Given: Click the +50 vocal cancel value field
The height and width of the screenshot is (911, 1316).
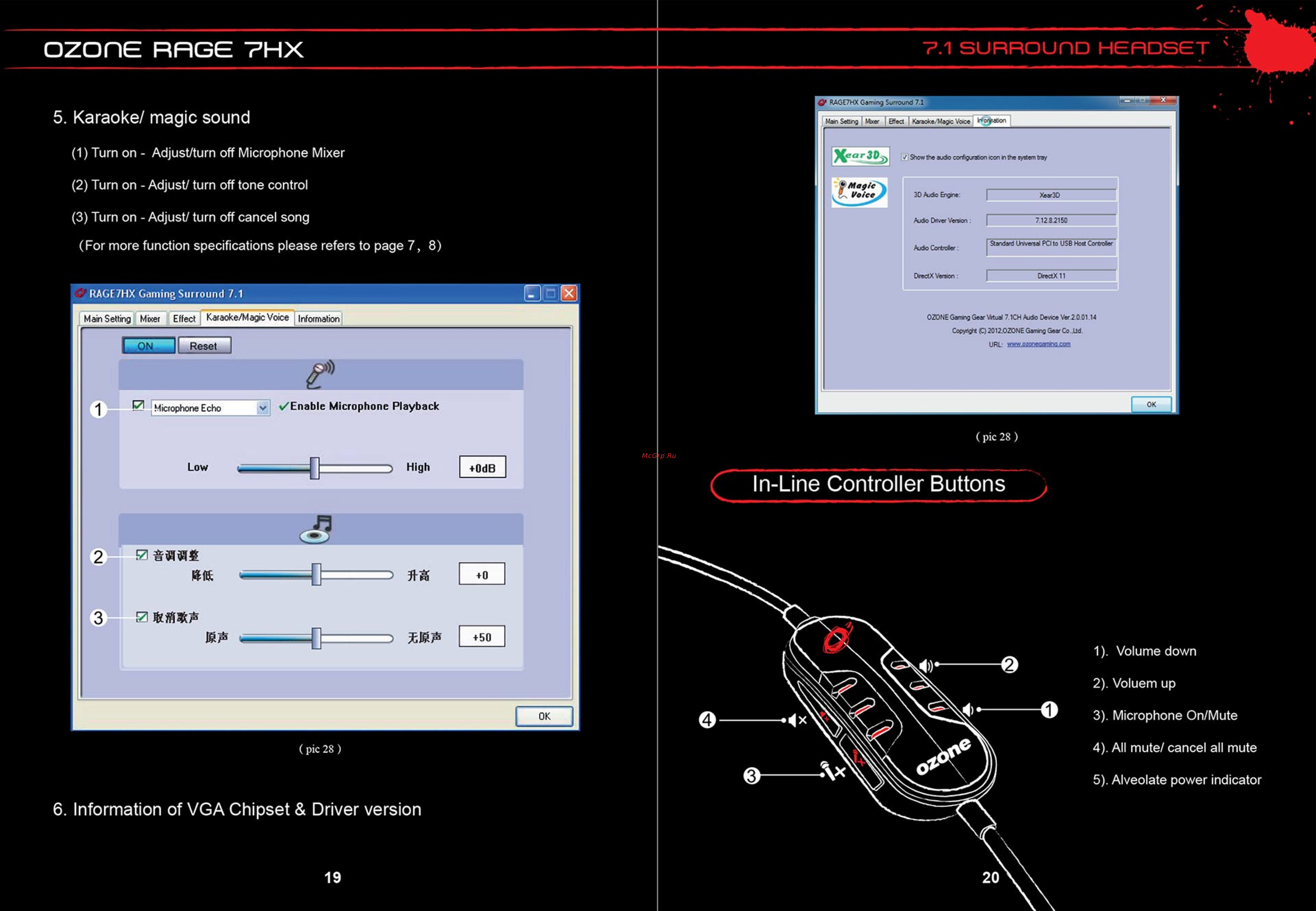Looking at the screenshot, I should coord(482,637).
